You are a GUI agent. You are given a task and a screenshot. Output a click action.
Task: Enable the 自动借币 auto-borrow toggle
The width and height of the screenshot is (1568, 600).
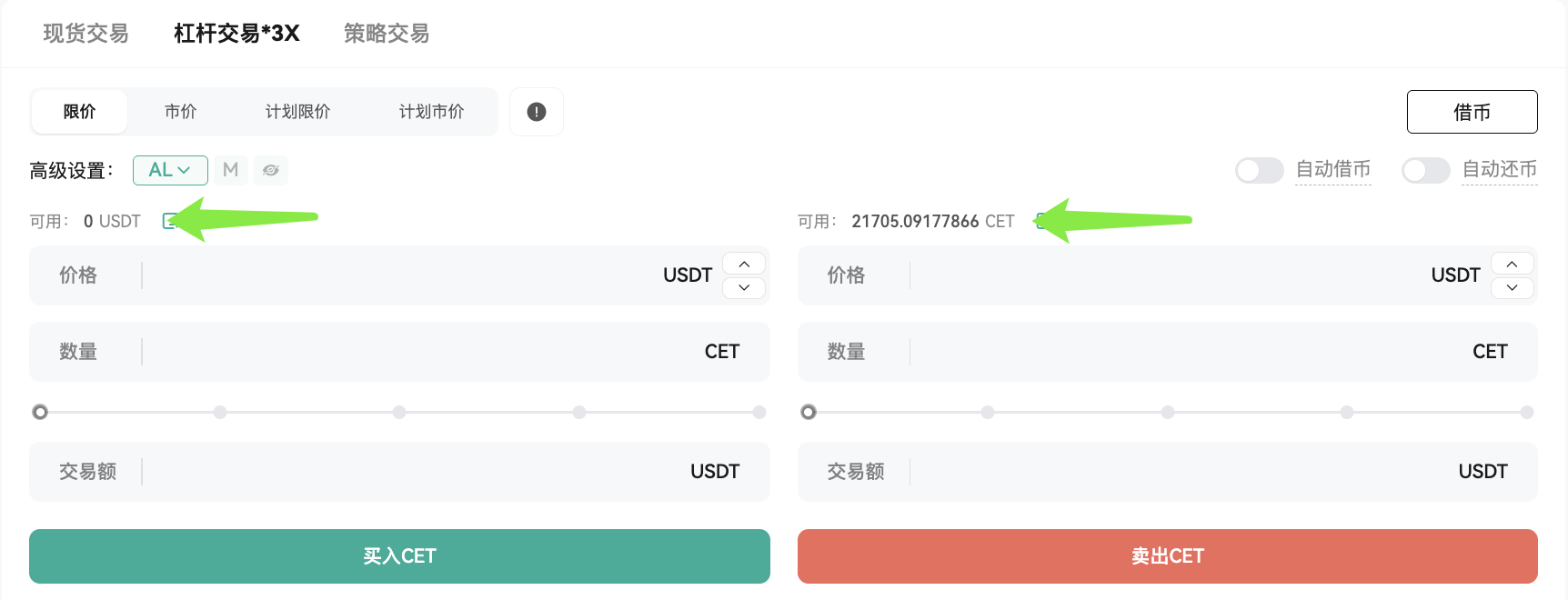coord(1259,170)
